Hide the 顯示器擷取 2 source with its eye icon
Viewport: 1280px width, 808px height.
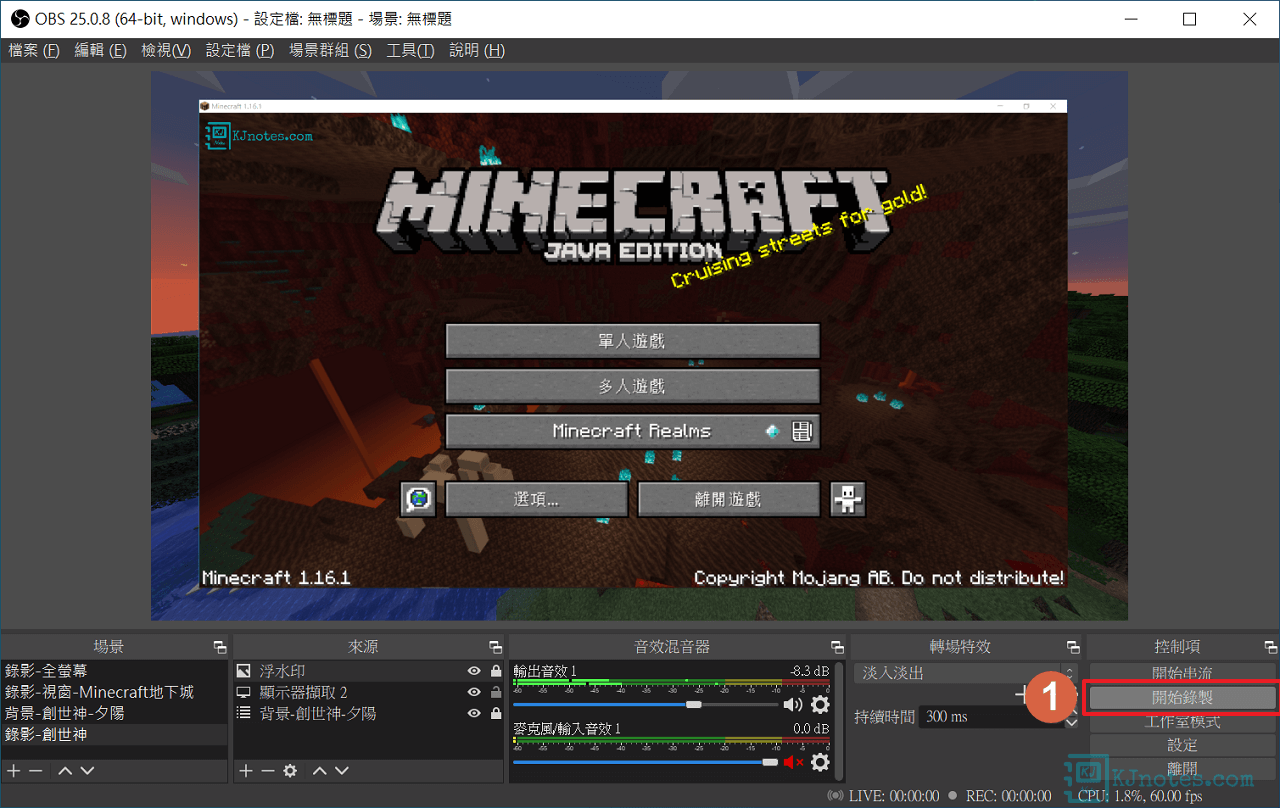point(474,692)
